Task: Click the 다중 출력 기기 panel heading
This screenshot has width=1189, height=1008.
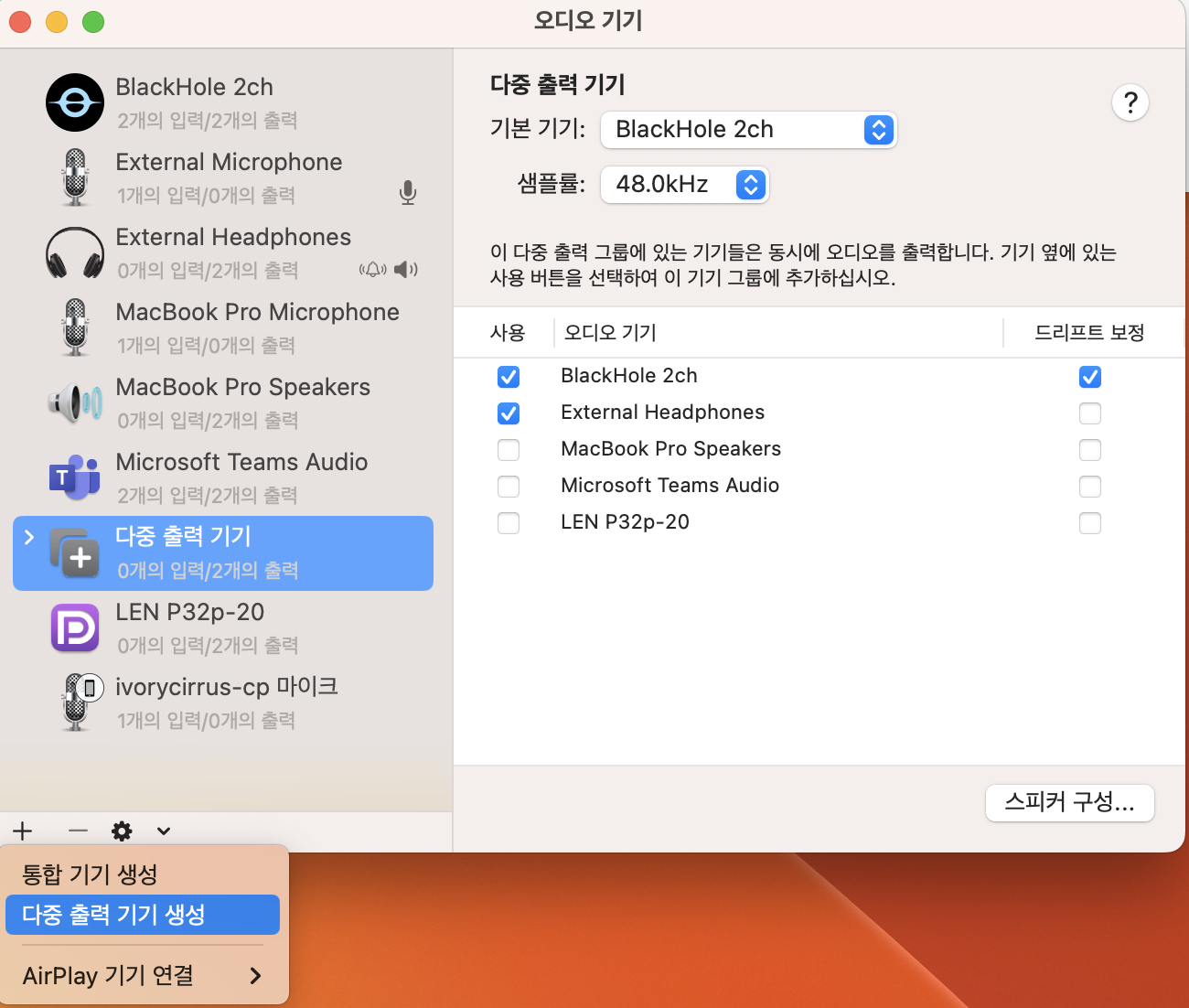Action: tap(557, 85)
